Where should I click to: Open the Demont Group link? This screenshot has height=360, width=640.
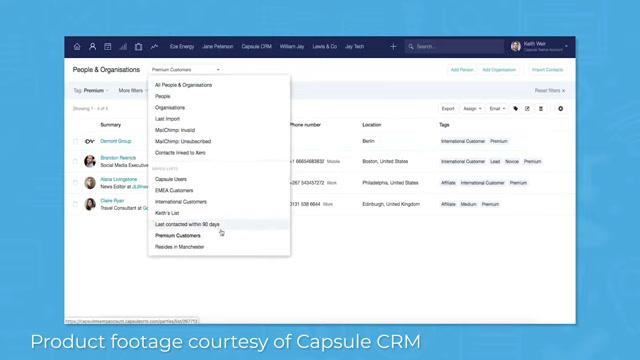[116, 141]
